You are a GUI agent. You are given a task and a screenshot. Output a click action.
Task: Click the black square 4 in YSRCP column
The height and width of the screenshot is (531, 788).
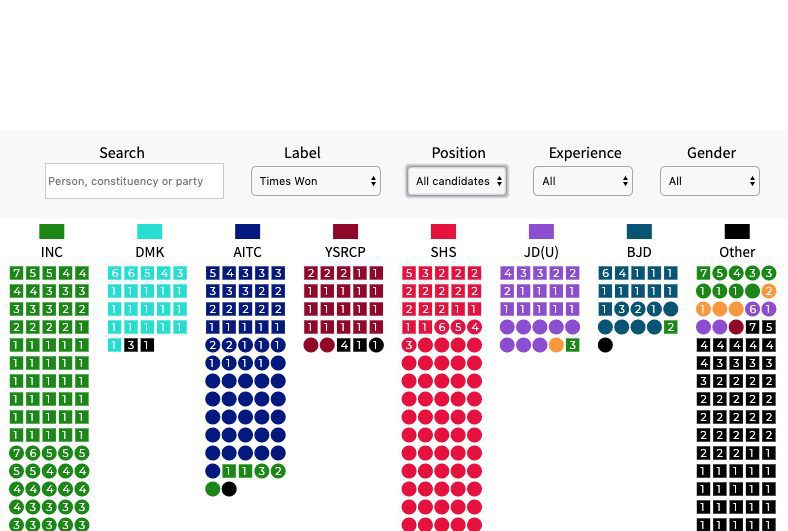click(x=344, y=345)
